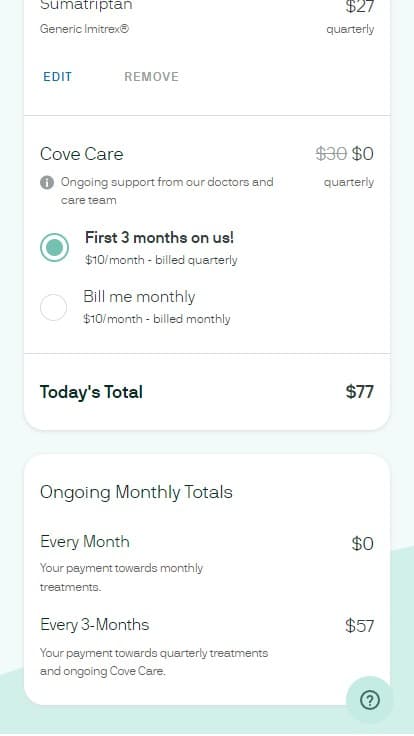
Task: Click the "$10/month - billed monthly" text
Action: (x=157, y=319)
